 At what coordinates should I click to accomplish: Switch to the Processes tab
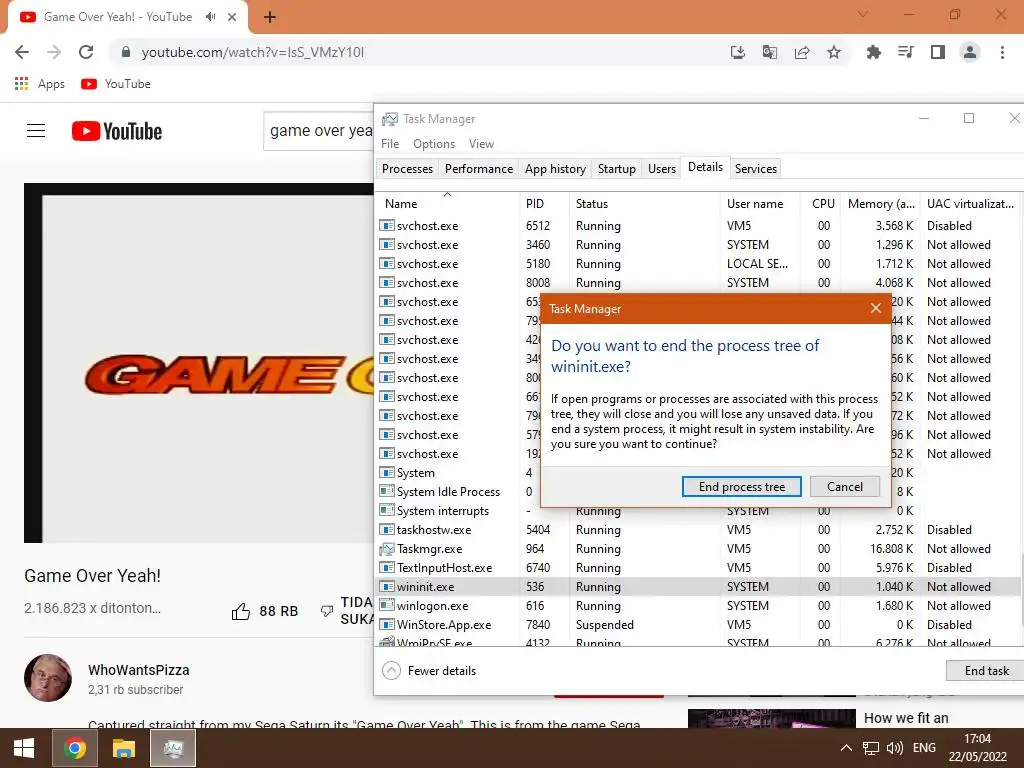click(408, 168)
